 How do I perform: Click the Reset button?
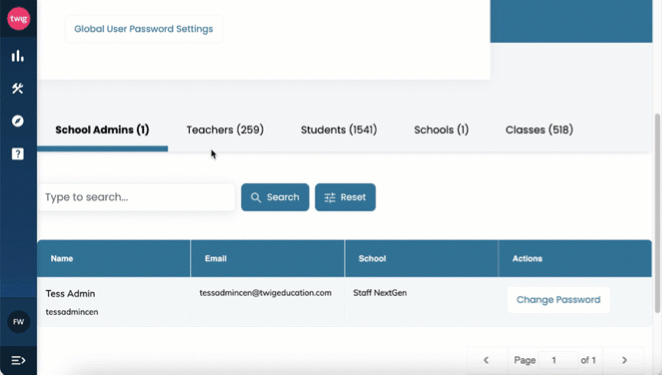(x=345, y=197)
